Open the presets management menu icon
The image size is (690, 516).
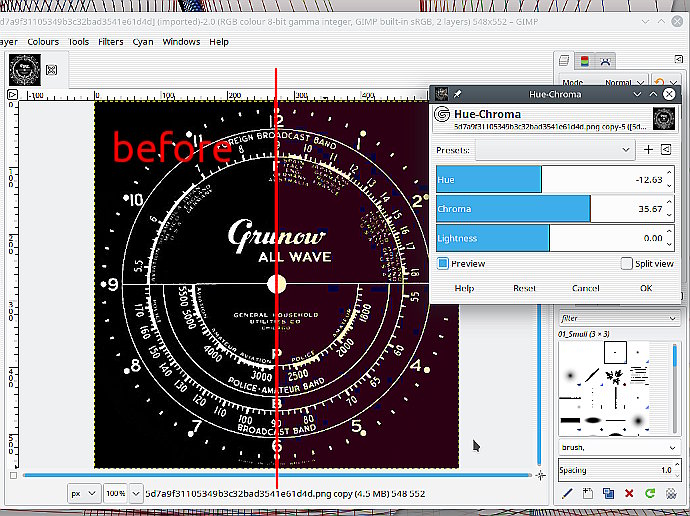pos(666,150)
